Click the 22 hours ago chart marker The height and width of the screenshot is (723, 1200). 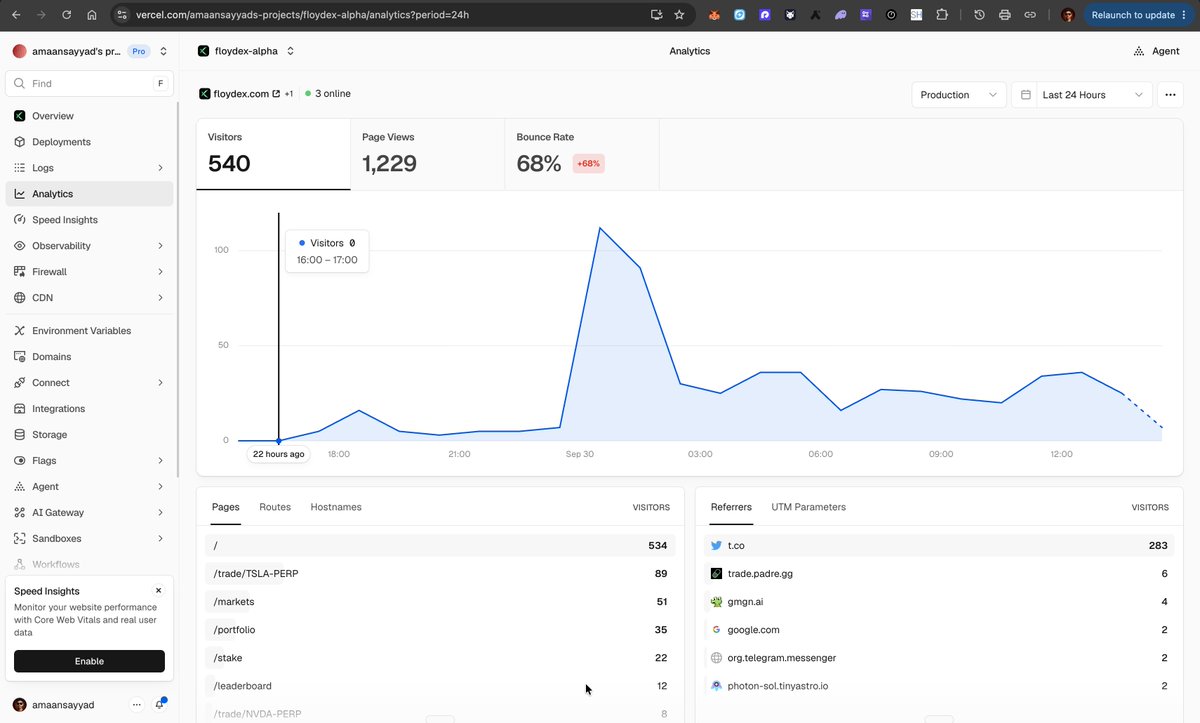pos(279,454)
